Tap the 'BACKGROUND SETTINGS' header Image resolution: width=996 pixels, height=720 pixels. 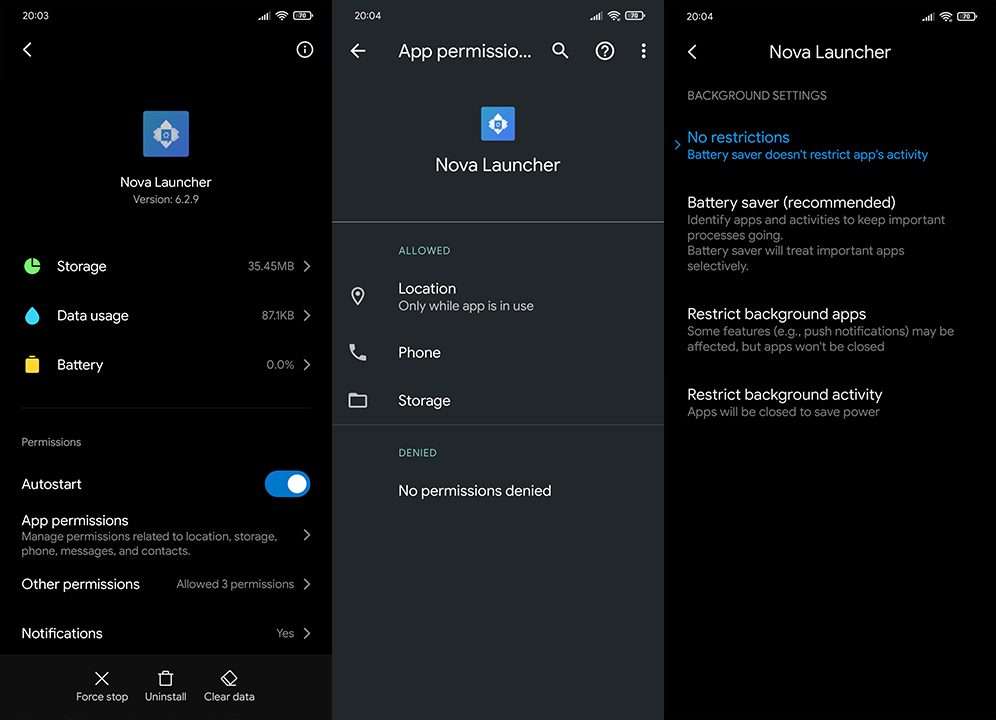point(757,95)
